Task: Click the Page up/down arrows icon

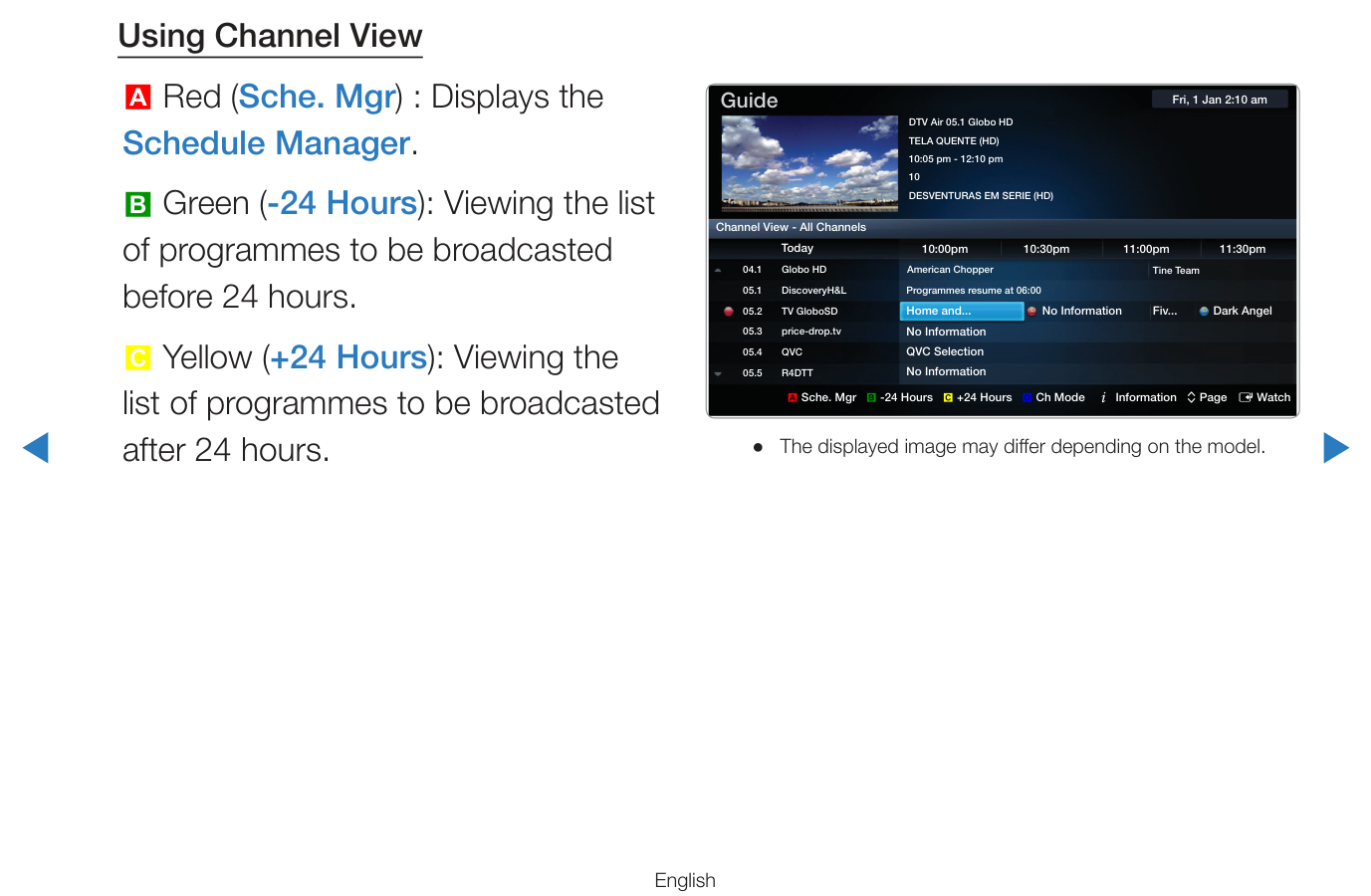Action: tap(1191, 397)
